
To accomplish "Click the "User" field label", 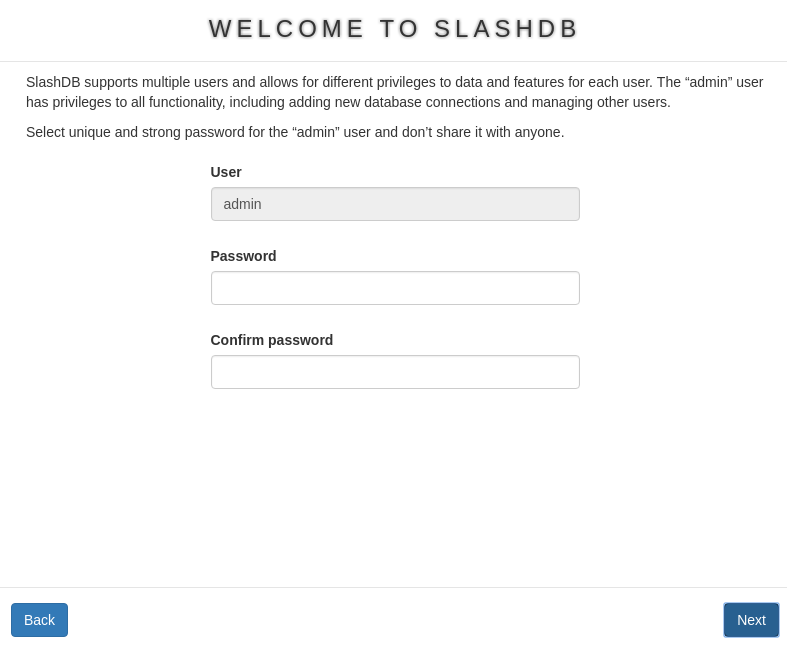I will pos(226,172).
